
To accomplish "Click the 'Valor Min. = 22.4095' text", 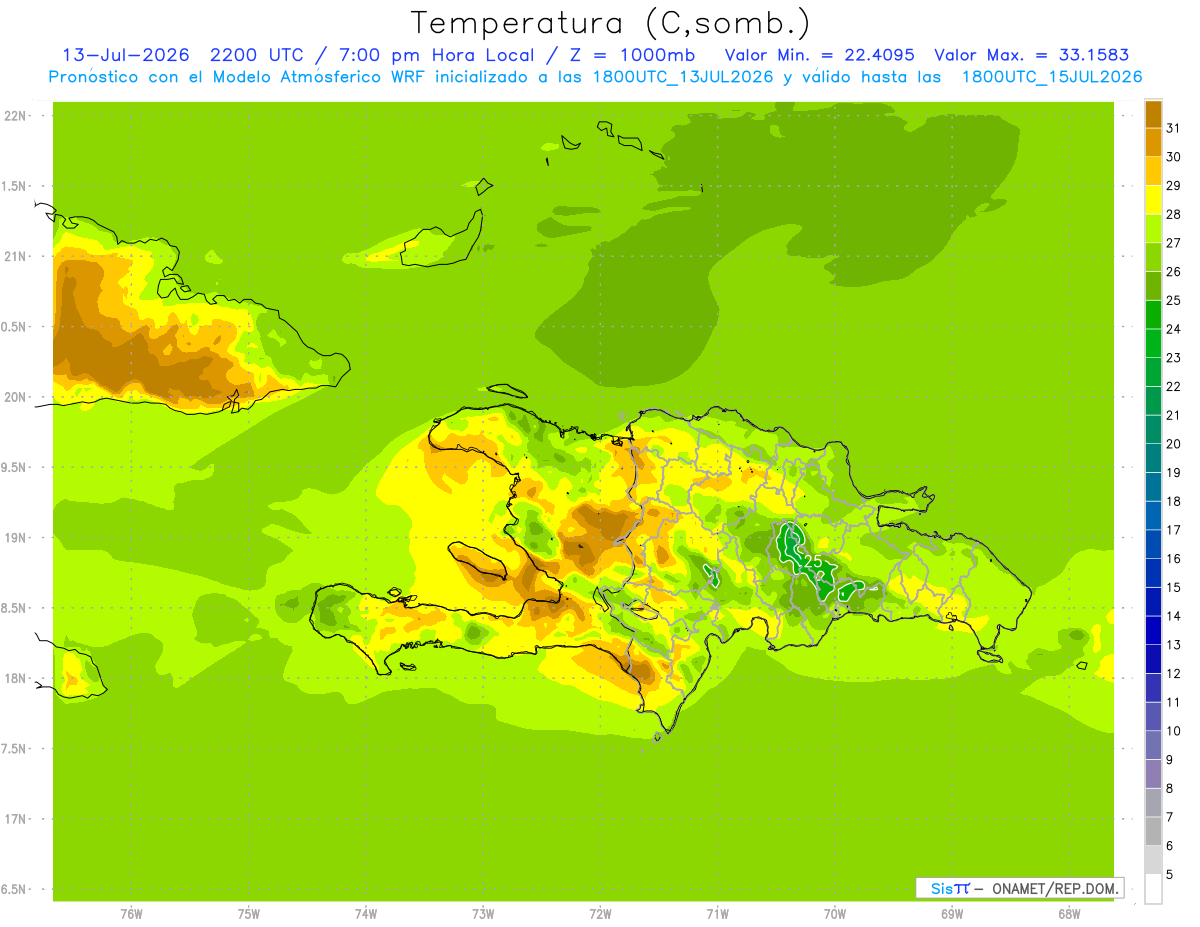I will pos(819,55).
